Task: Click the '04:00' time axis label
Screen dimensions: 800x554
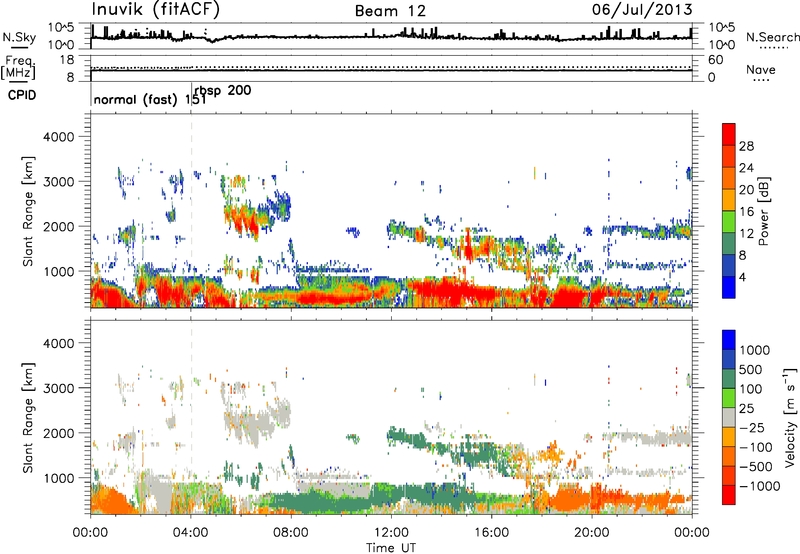Action: coord(191,533)
